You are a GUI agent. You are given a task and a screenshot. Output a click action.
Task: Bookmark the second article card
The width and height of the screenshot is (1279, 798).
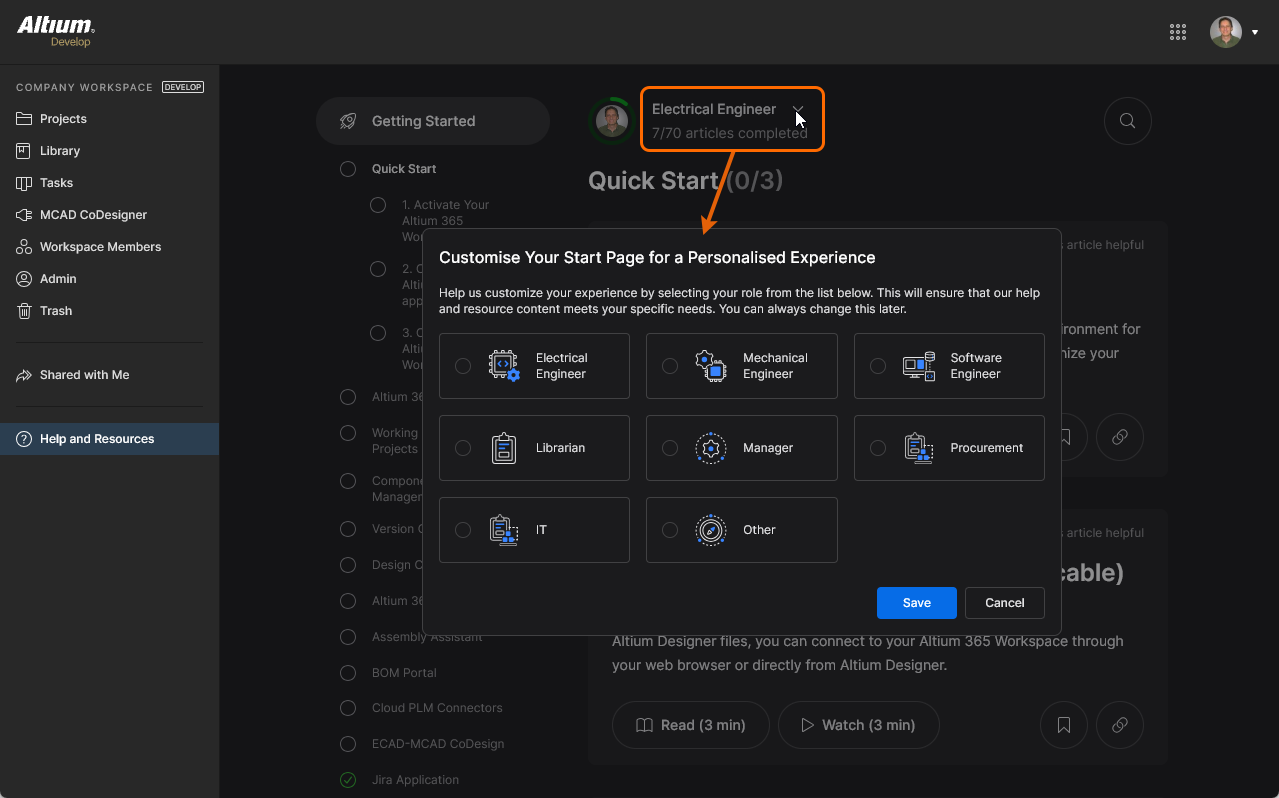1064,725
